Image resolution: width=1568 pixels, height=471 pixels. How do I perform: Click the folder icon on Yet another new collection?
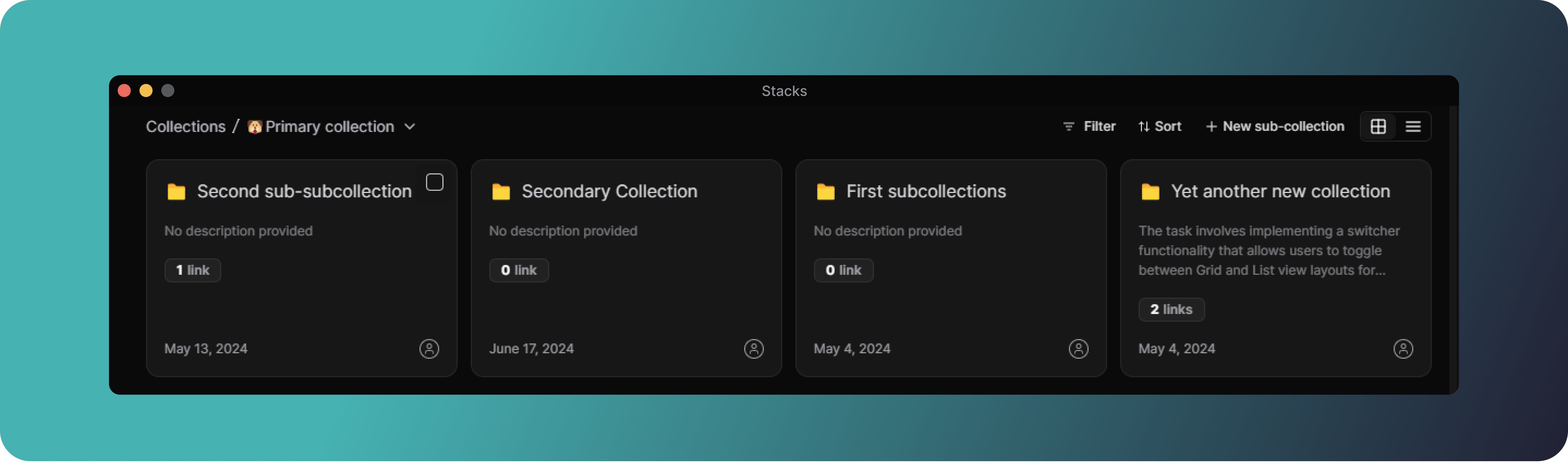point(1150,191)
